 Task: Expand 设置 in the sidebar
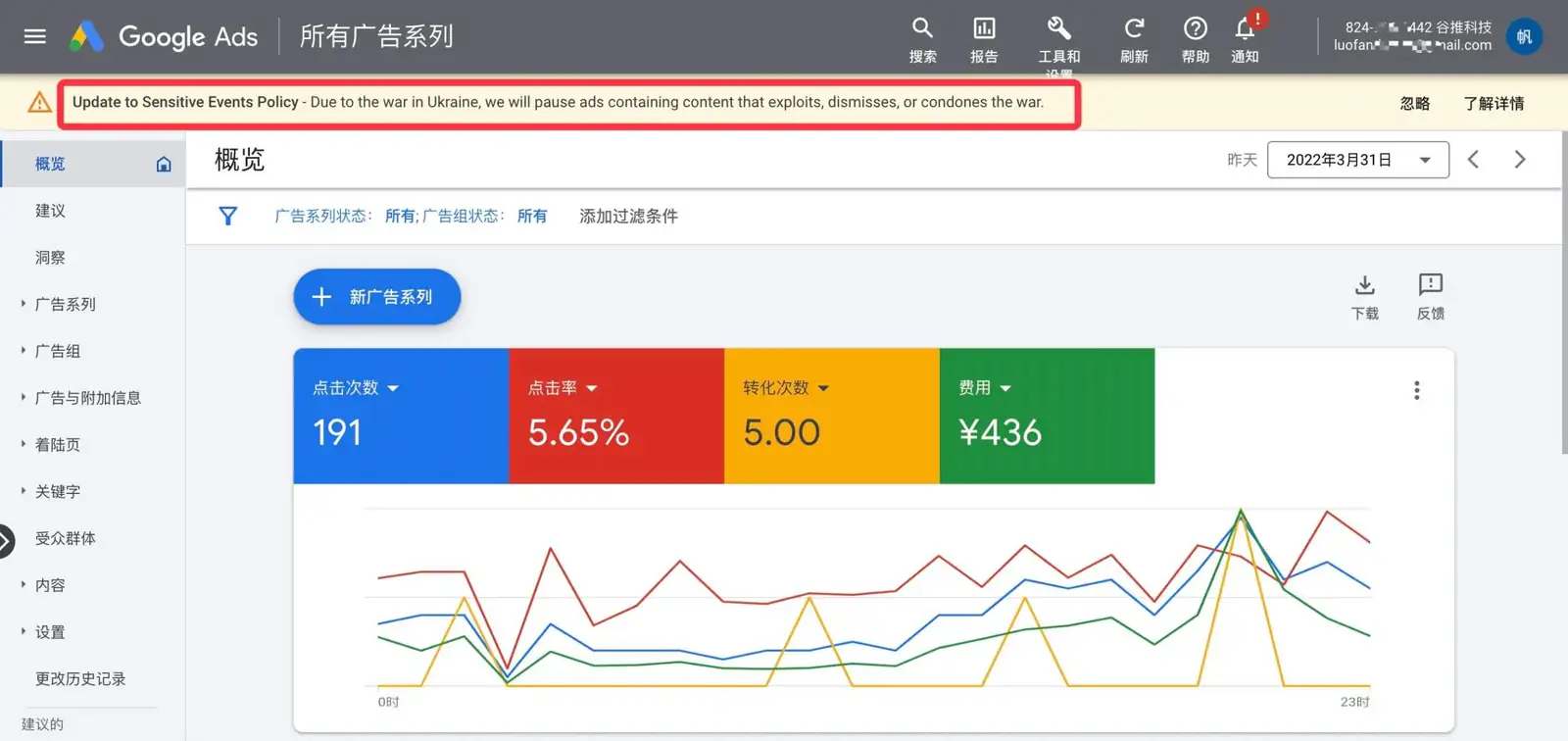tap(24, 632)
